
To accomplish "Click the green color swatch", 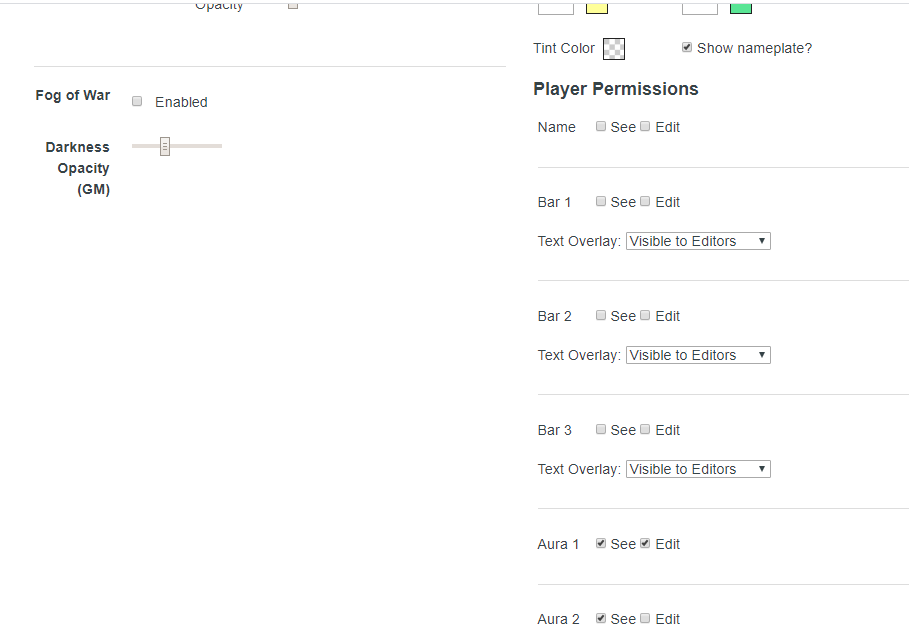I will [741, 8].
